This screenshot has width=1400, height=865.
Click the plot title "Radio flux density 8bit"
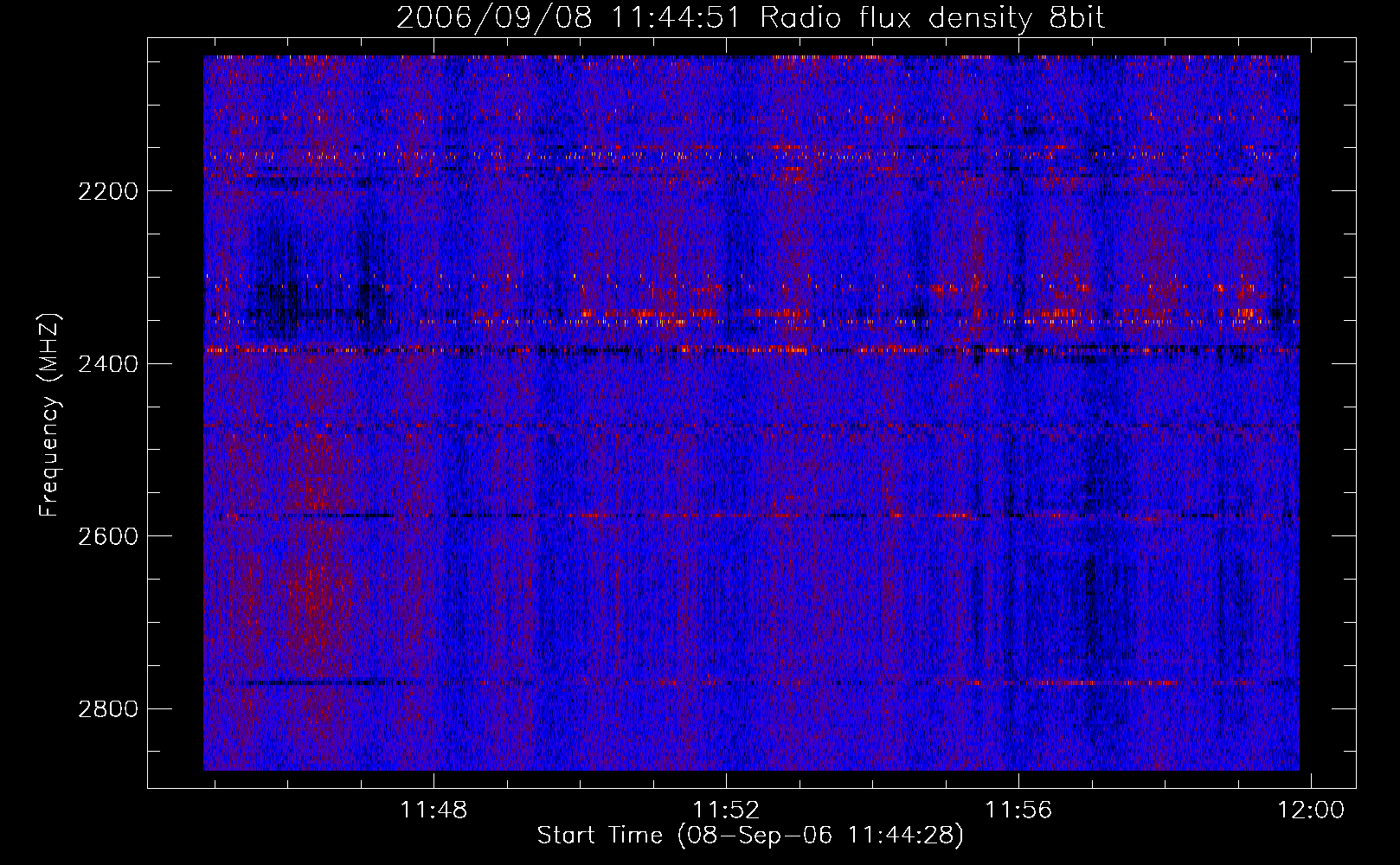coord(932,17)
